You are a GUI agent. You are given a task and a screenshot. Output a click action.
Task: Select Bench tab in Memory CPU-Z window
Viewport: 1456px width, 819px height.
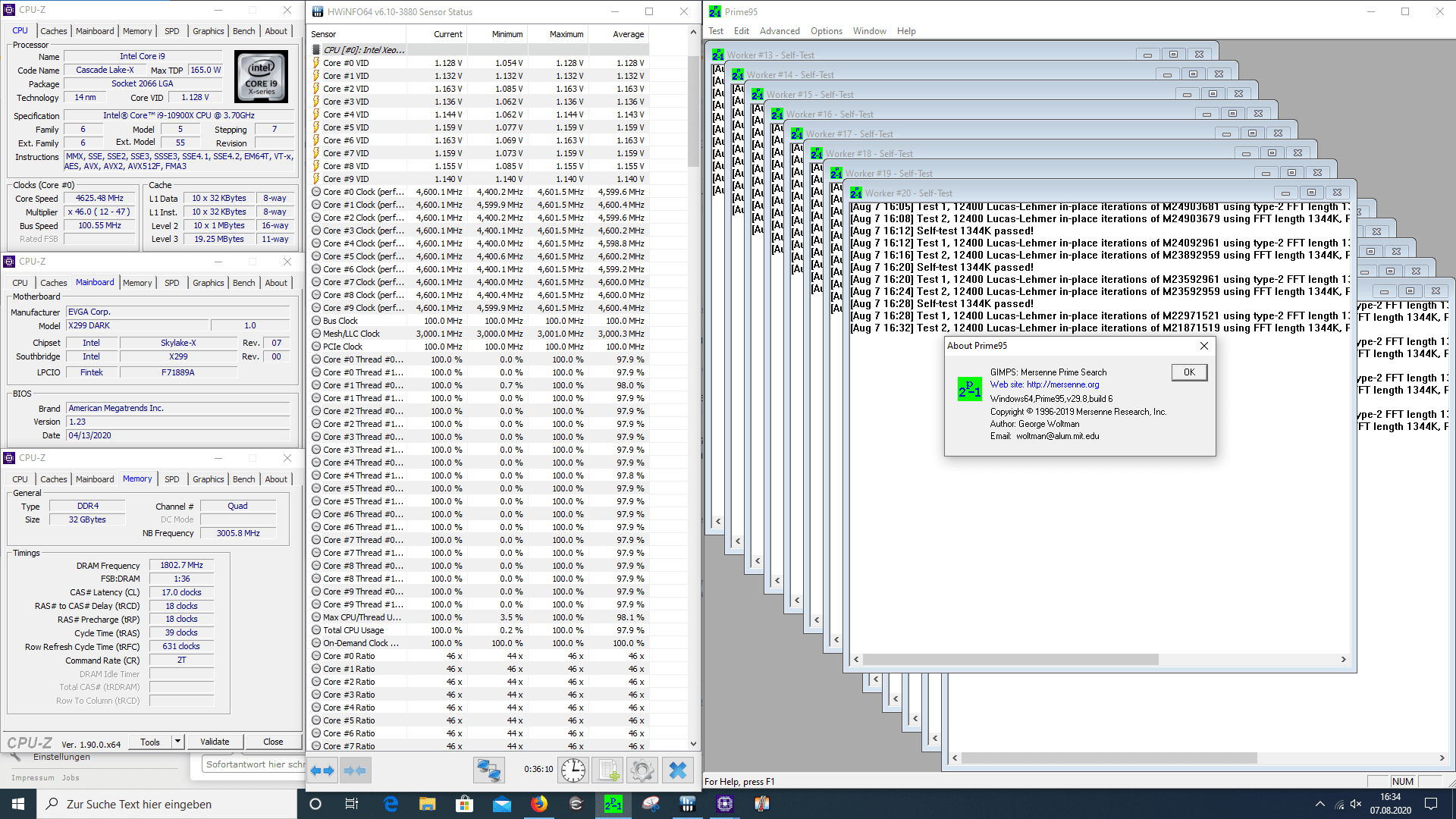pyautogui.click(x=243, y=479)
